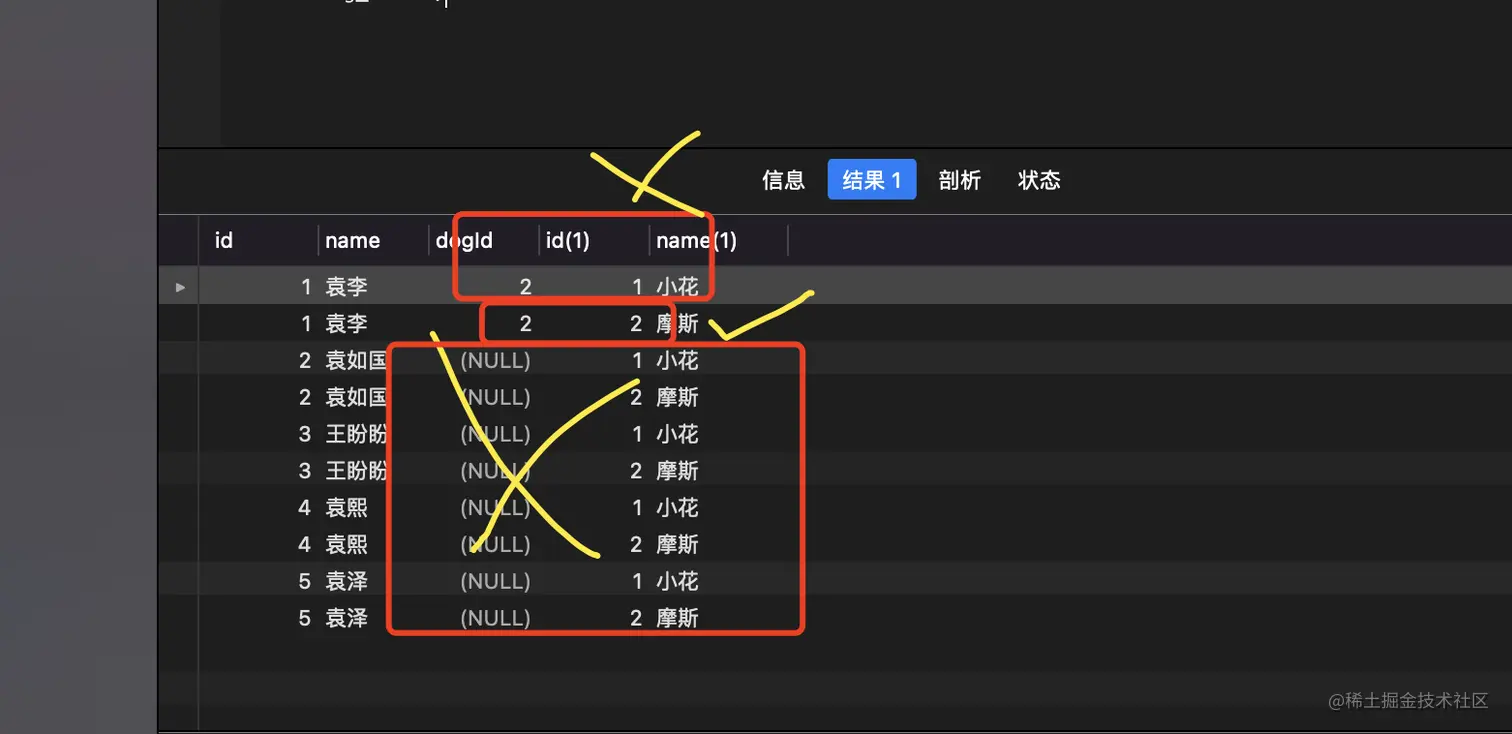
Task: Click (NULL) in 袁如国 row with 小花
Action: [495, 361]
